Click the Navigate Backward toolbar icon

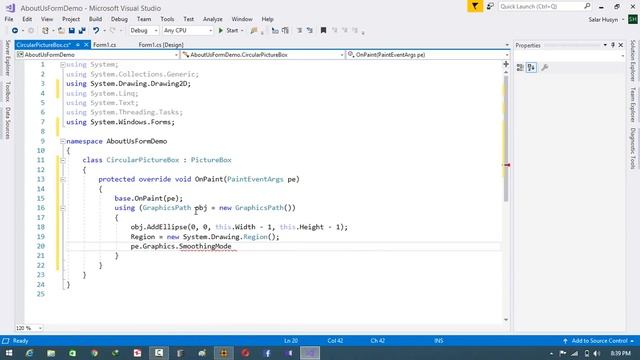pos(15,31)
